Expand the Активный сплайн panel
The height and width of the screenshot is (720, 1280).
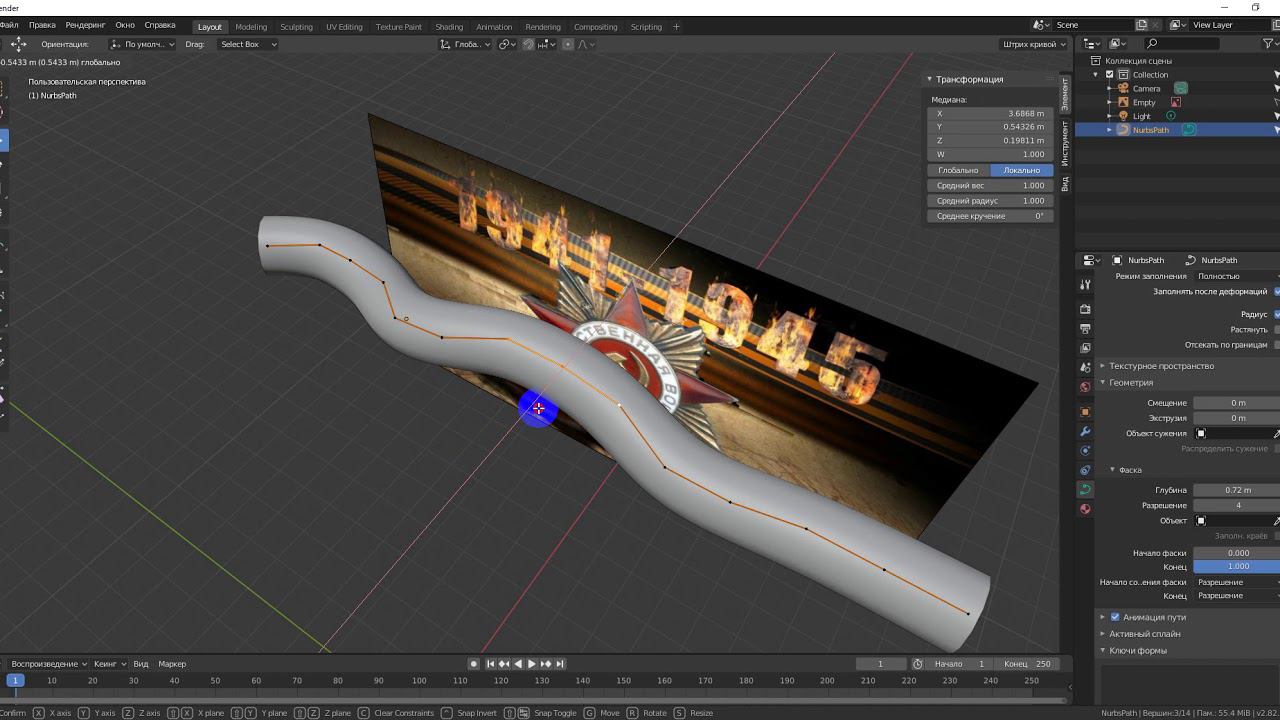(x=1144, y=634)
